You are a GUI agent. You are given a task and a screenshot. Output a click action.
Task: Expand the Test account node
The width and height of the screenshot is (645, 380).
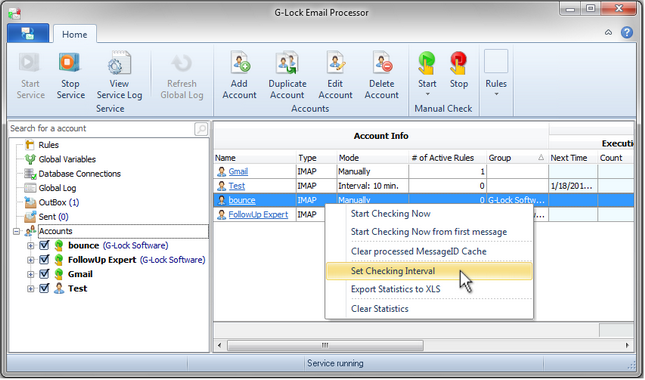(x=30, y=289)
